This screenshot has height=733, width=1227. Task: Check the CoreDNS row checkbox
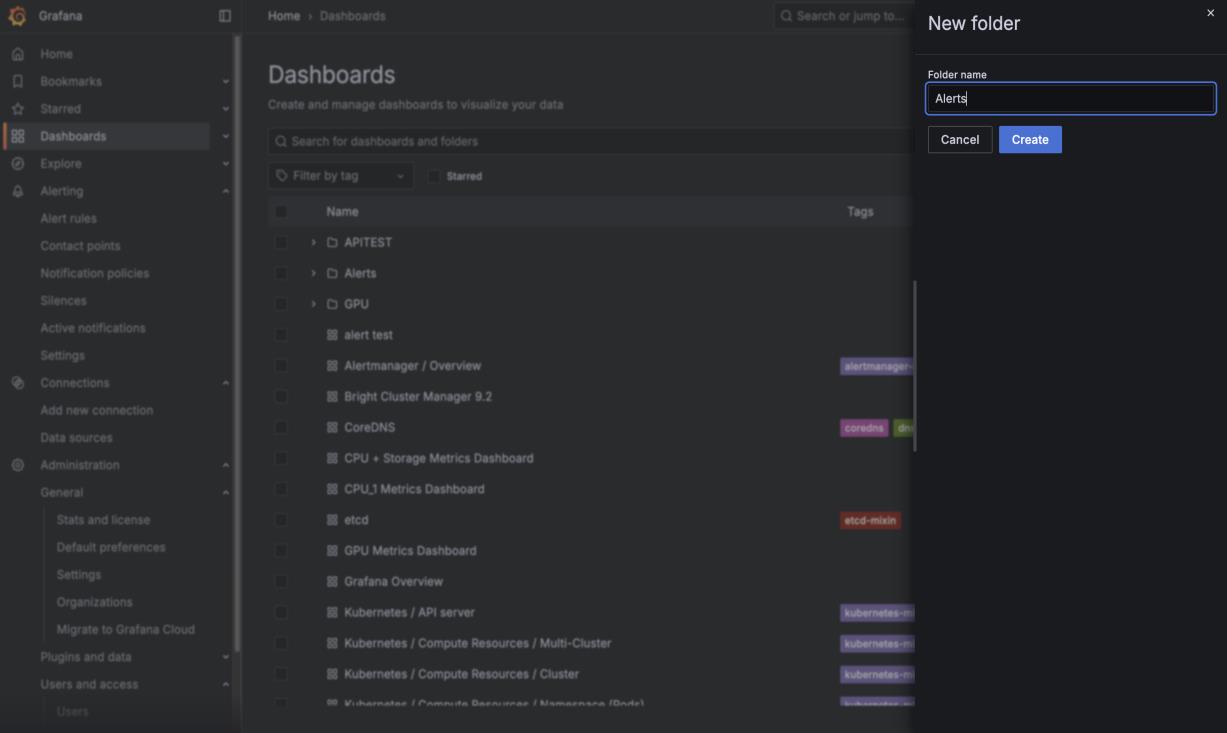coord(281,427)
